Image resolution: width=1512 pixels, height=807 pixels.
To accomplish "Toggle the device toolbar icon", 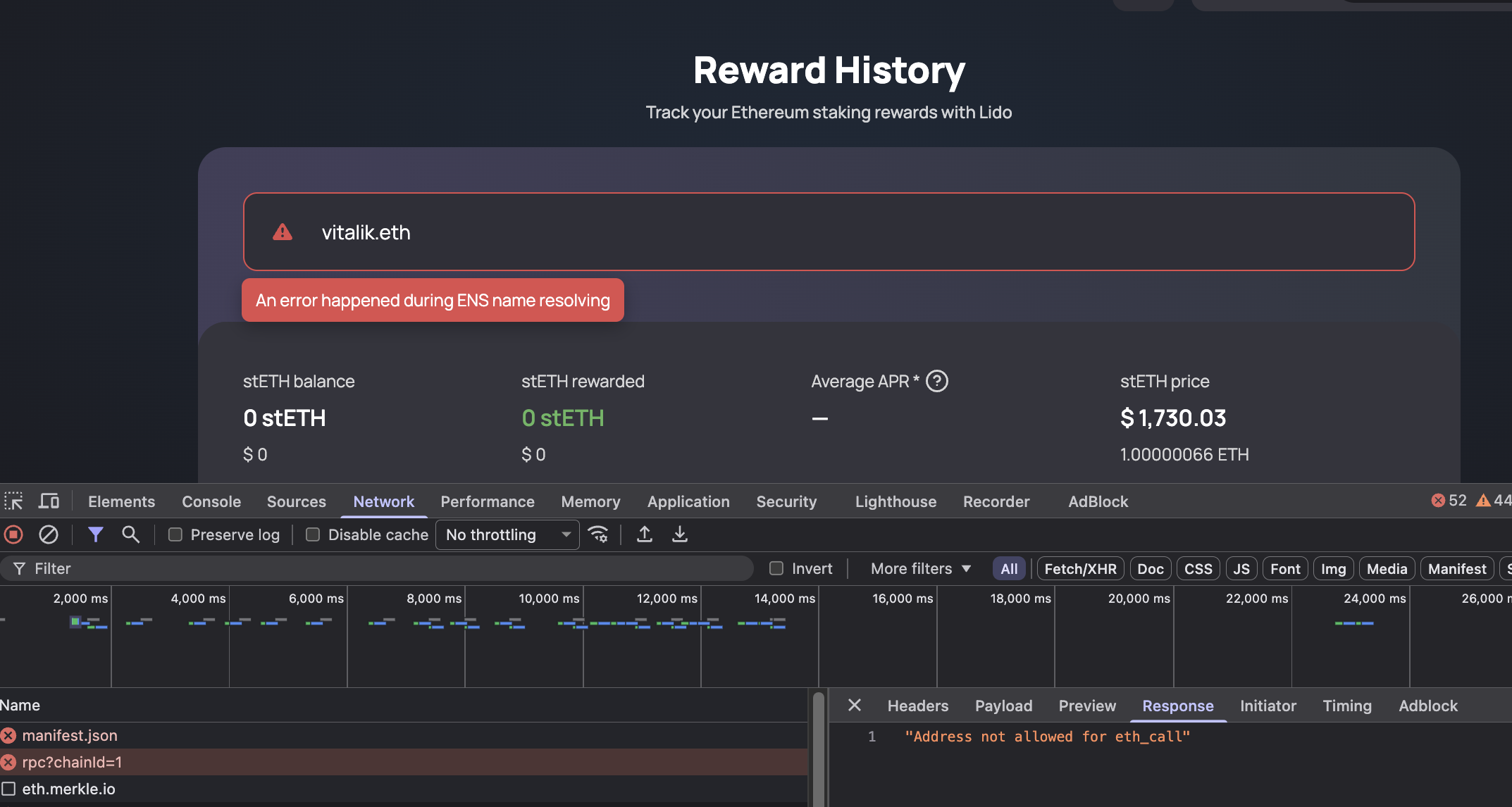I will 49,501.
